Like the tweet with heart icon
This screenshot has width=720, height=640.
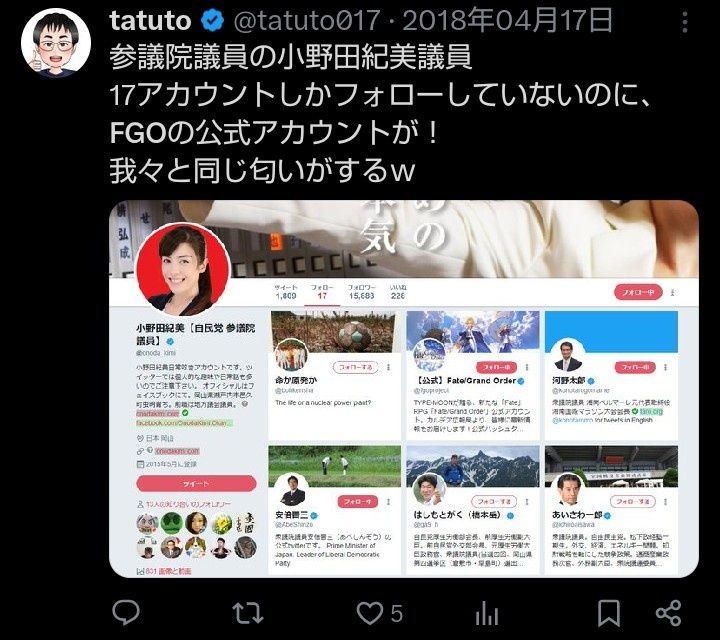point(370,613)
